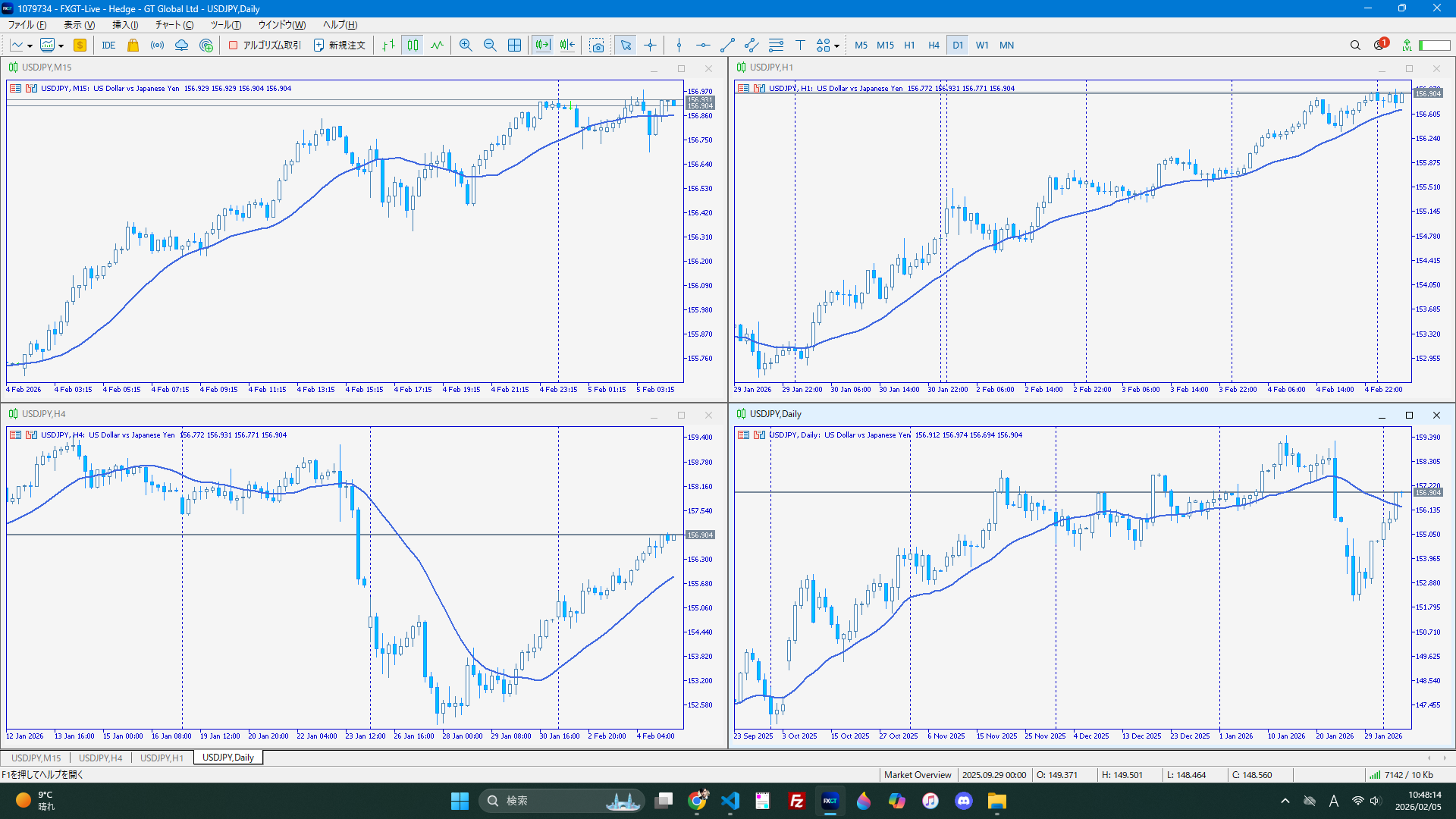This screenshot has height=819, width=1456.
Task: Switch to the USDJPY,H4 bottom tab
Action: 100,758
